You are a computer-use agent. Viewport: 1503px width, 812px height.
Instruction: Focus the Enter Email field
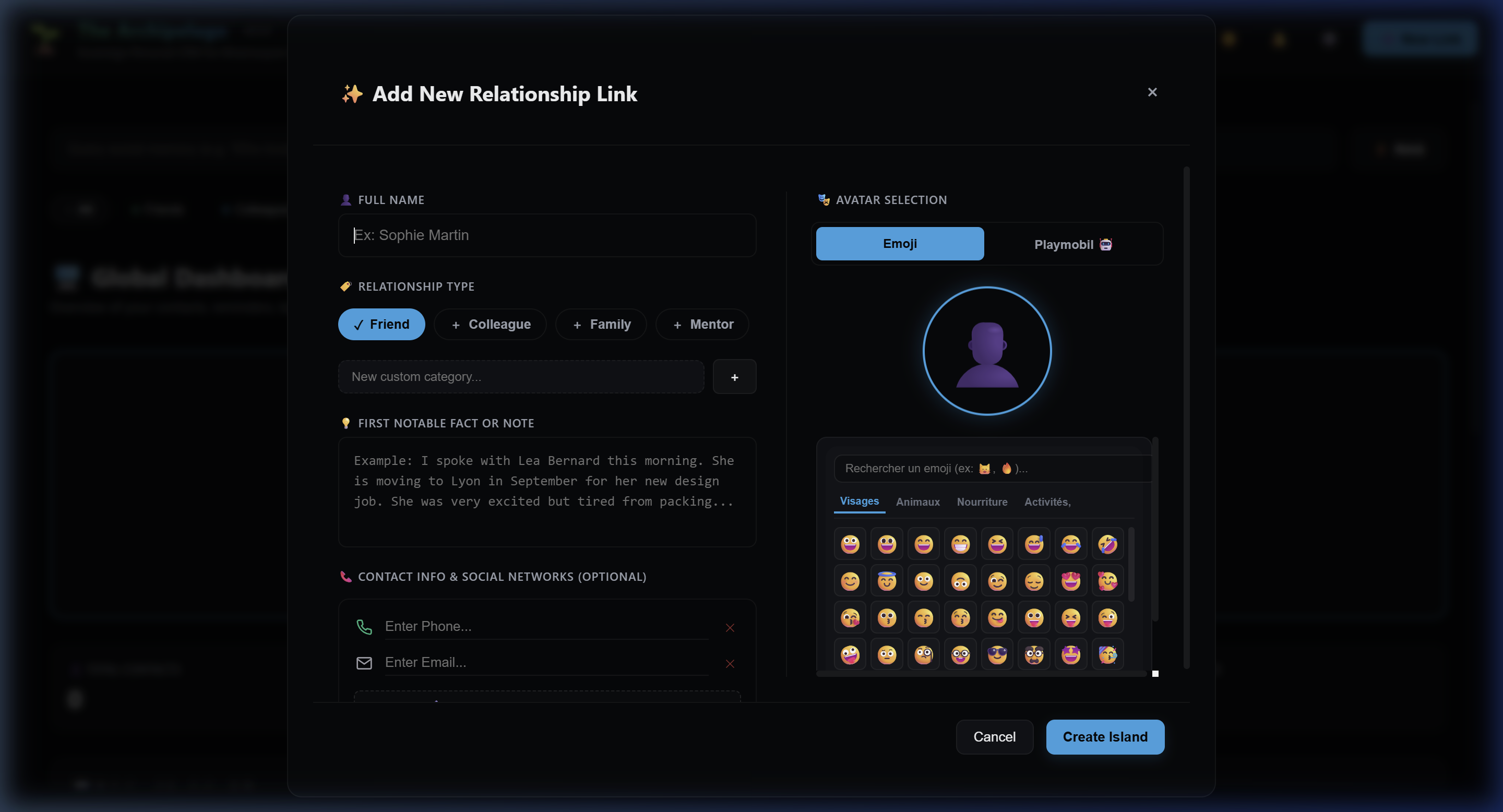pyautogui.click(x=546, y=663)
